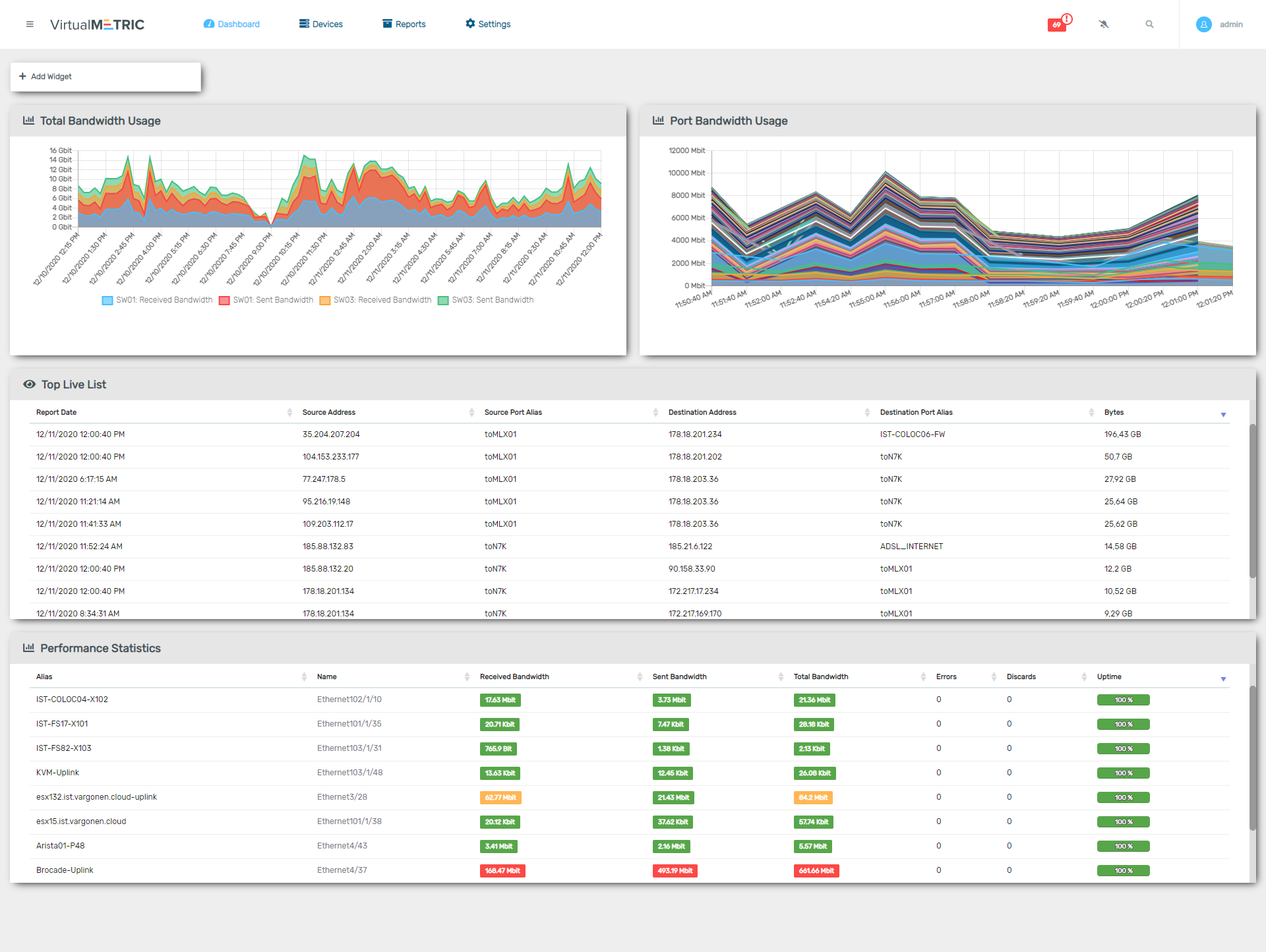Click the Top Live List eye icon
Image resolution: width=1266 pixels, height=952 pixels.
point(29,384)
